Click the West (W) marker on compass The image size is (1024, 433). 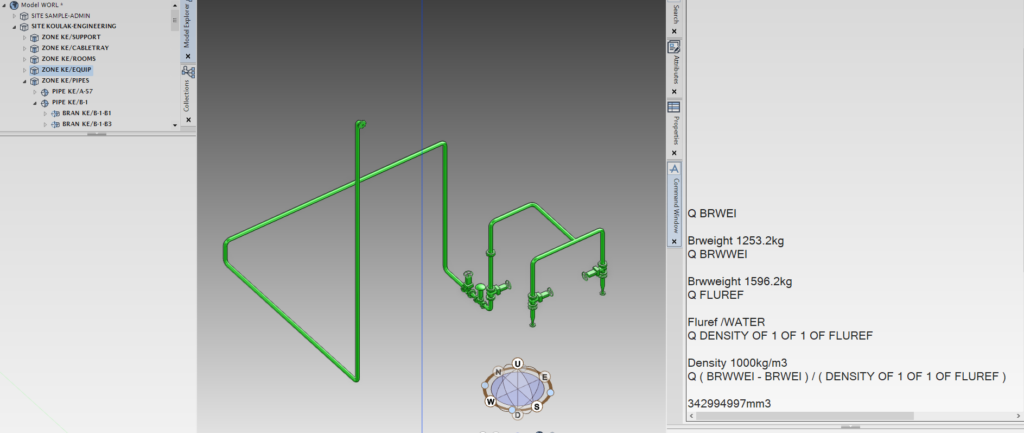[491, 402]
